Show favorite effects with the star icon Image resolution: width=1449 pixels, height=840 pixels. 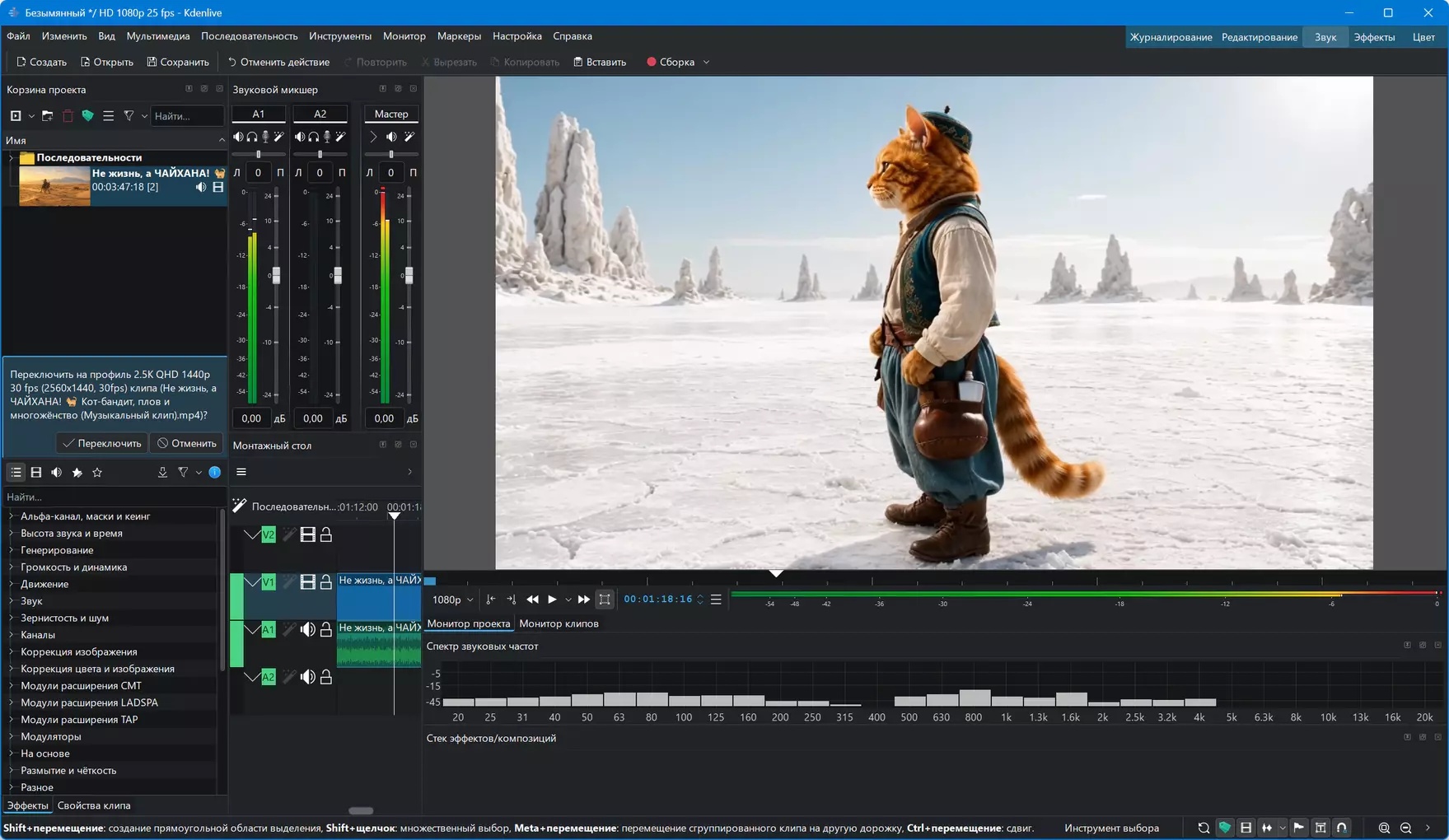[x=97, y=472]
